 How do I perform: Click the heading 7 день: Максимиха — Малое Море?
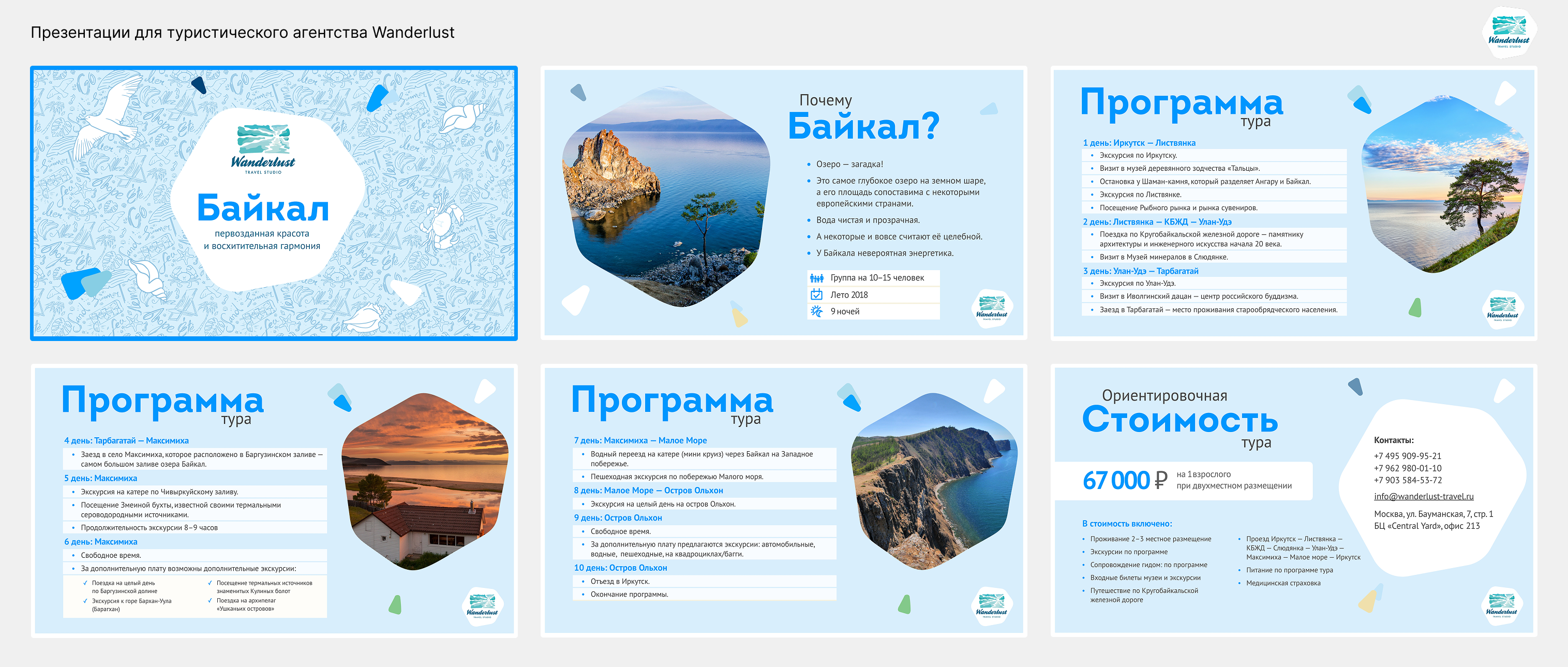click(x=640, y=440)
